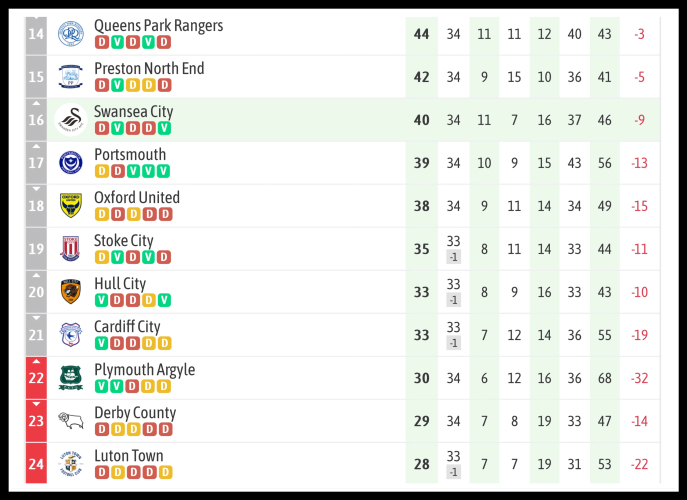Click the Preston North End club crest
The width and height of the screenshot is (687, 500).
70,76
